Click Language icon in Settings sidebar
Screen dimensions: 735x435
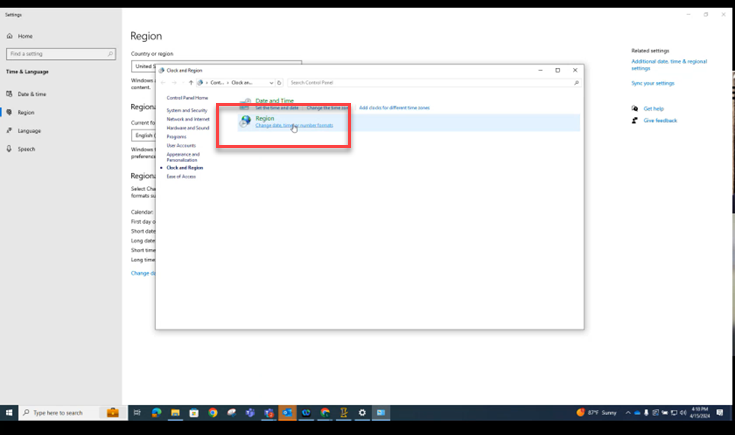9,131
